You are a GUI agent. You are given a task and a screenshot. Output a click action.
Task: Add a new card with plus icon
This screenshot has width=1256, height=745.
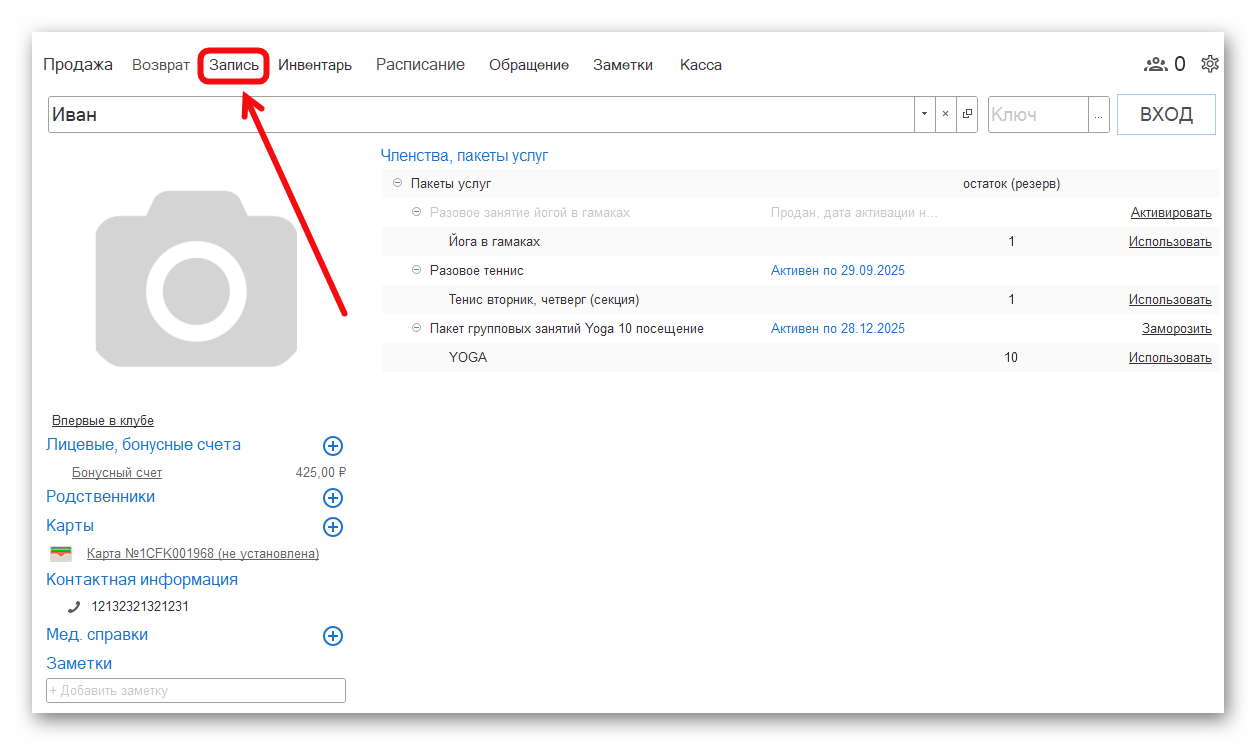point(333,527)
